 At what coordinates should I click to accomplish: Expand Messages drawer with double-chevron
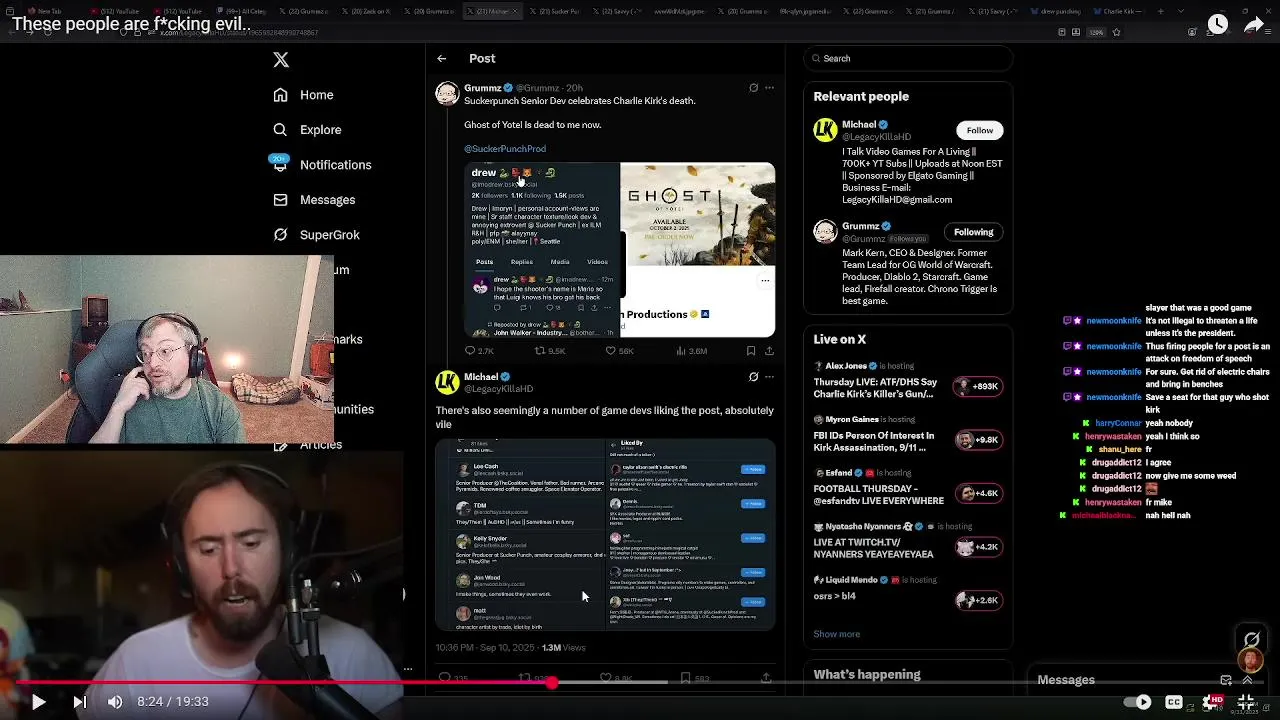(x=1247, y=680)
